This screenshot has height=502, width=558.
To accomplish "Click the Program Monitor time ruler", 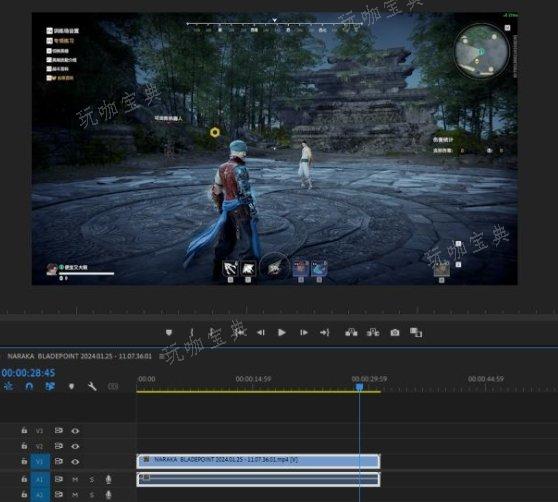I will coord(279,312).
